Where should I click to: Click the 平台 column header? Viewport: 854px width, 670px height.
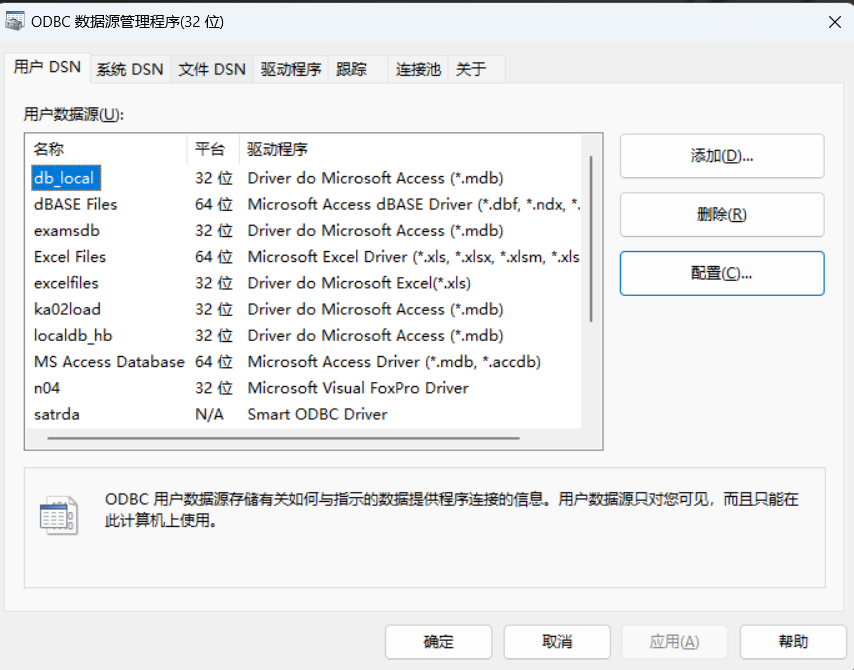click(213, 149)
